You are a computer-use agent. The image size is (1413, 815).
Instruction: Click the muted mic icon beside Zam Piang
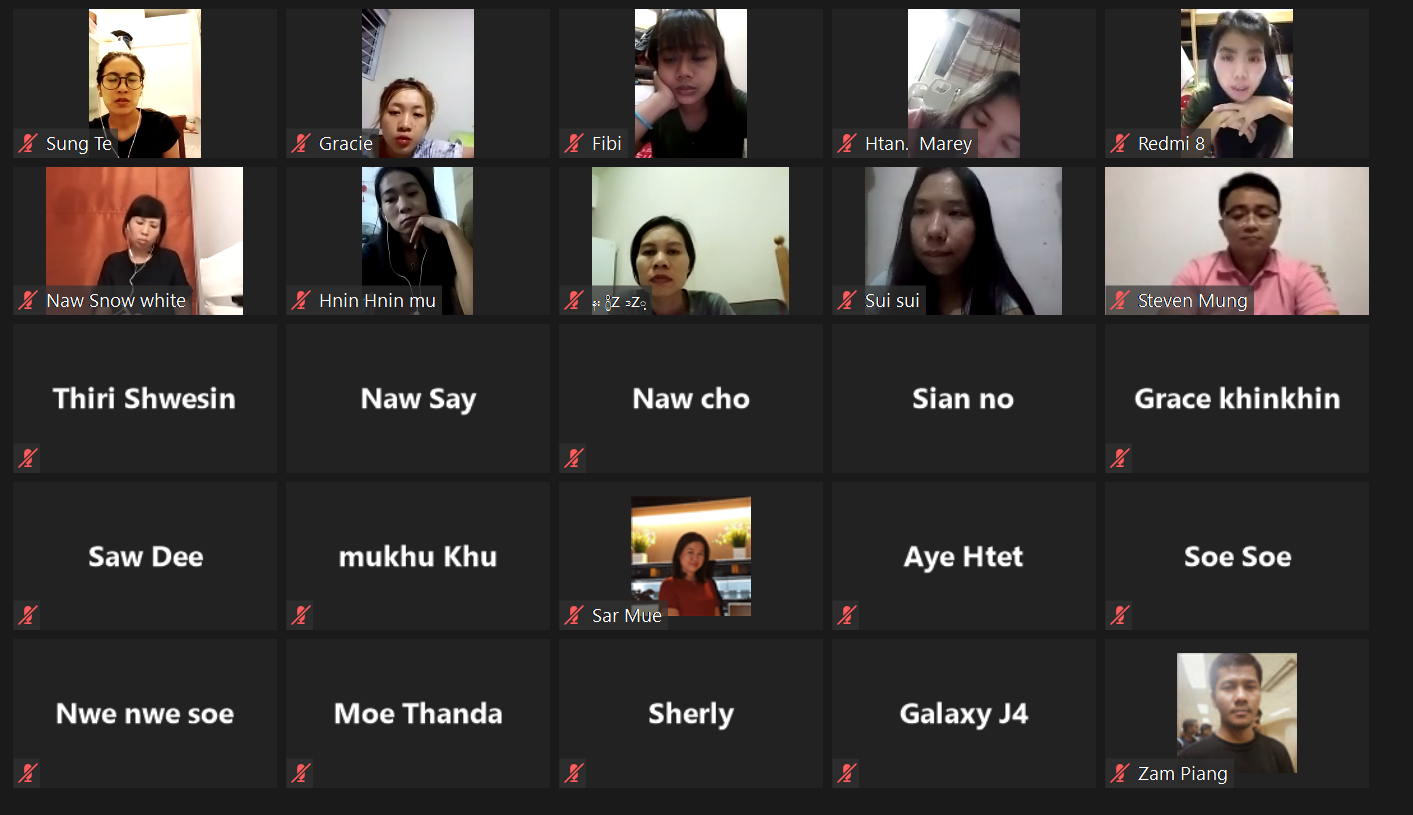(x=1120, y=773)
